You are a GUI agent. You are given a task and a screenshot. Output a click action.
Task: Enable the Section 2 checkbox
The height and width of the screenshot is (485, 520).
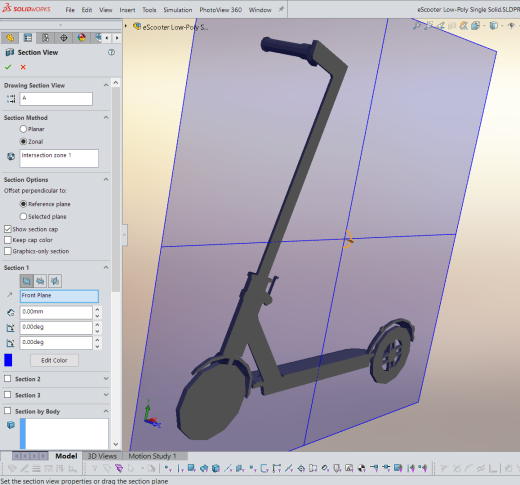[8, 379]
